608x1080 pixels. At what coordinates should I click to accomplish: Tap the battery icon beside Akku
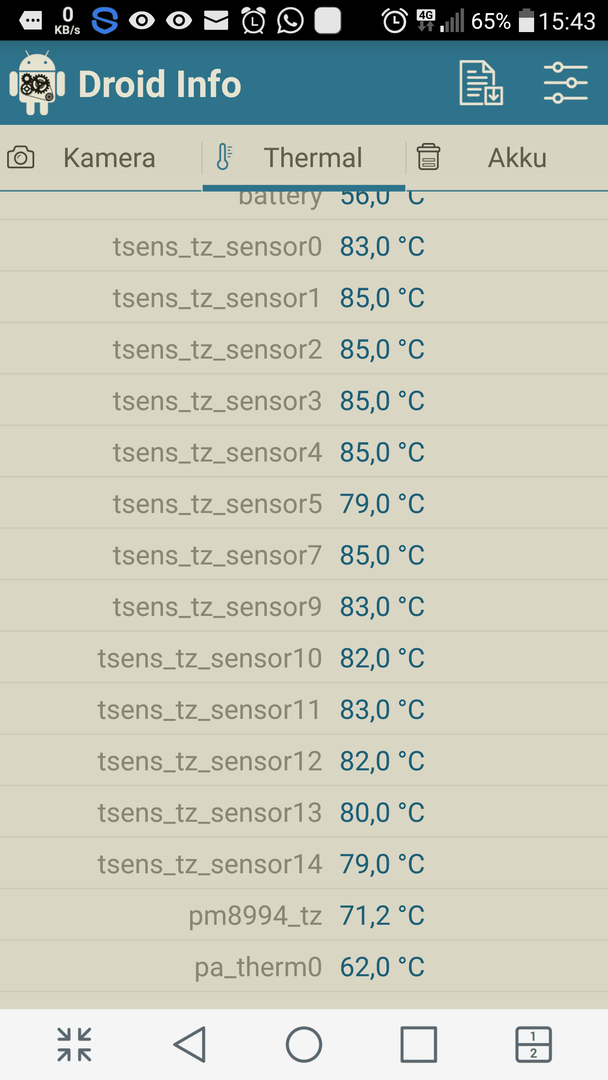[x=428, y=157]
